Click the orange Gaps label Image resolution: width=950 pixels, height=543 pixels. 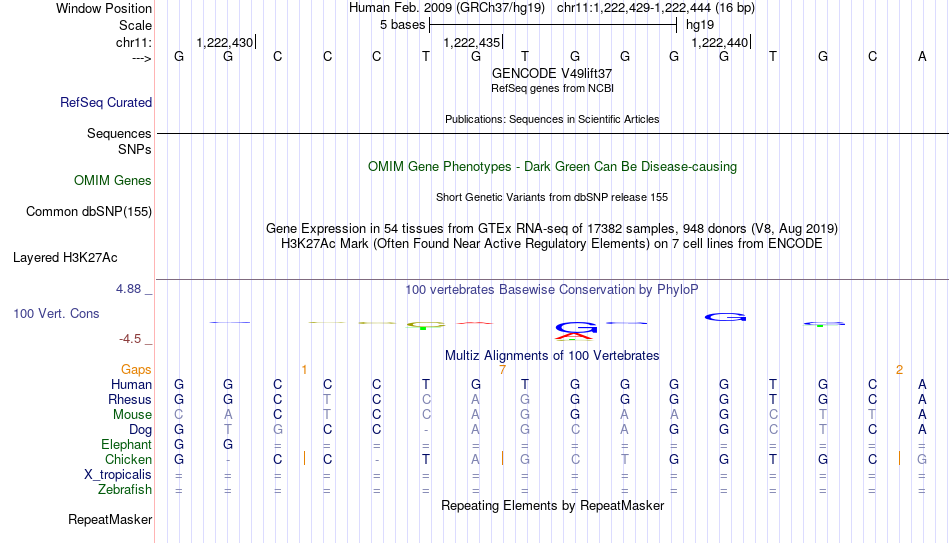point(136,370)
